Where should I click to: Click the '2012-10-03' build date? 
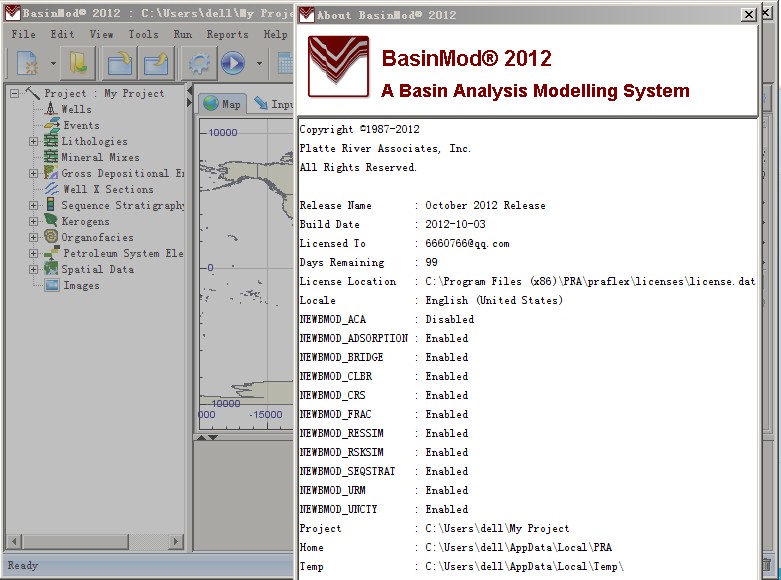[455, 224]
